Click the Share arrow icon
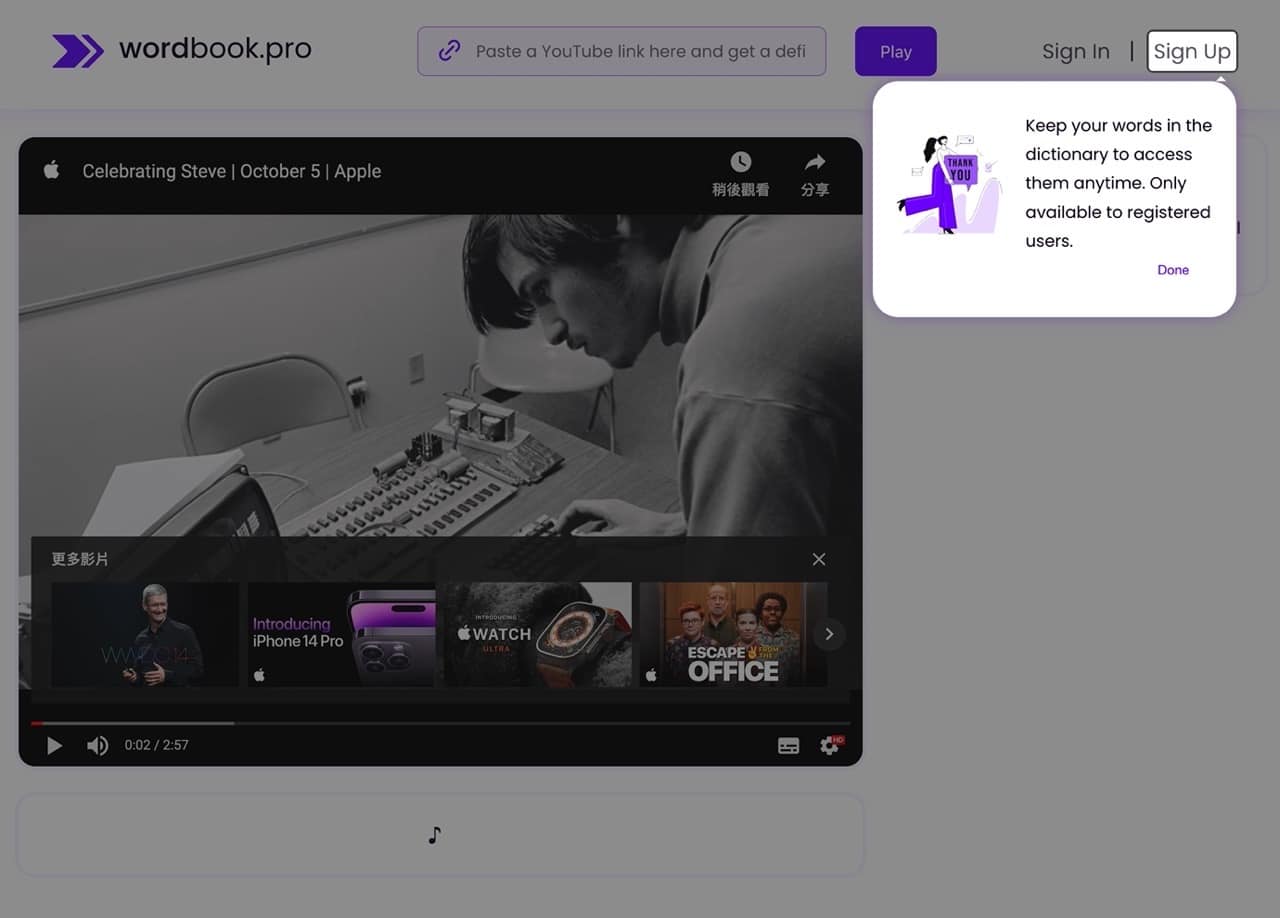 (x=815, y=162)
